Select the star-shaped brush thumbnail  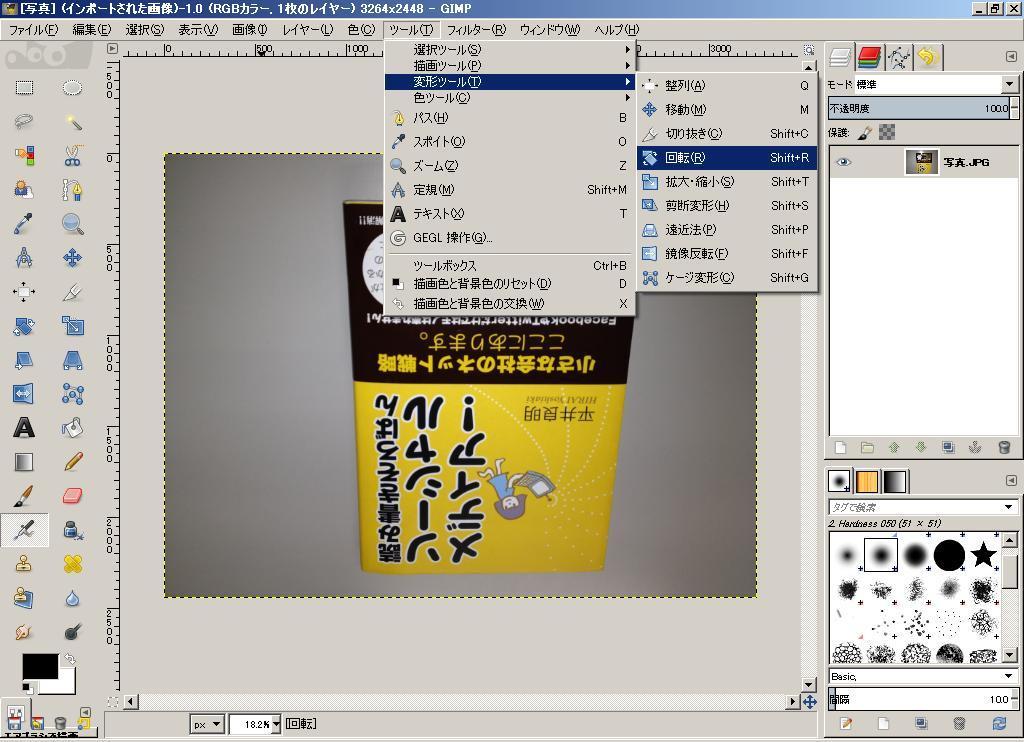tap(983, 554)
